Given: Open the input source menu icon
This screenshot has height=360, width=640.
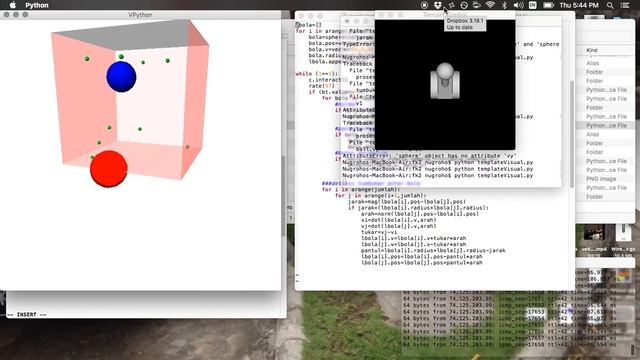Looking at the screenshot, I should pos(533,5).
